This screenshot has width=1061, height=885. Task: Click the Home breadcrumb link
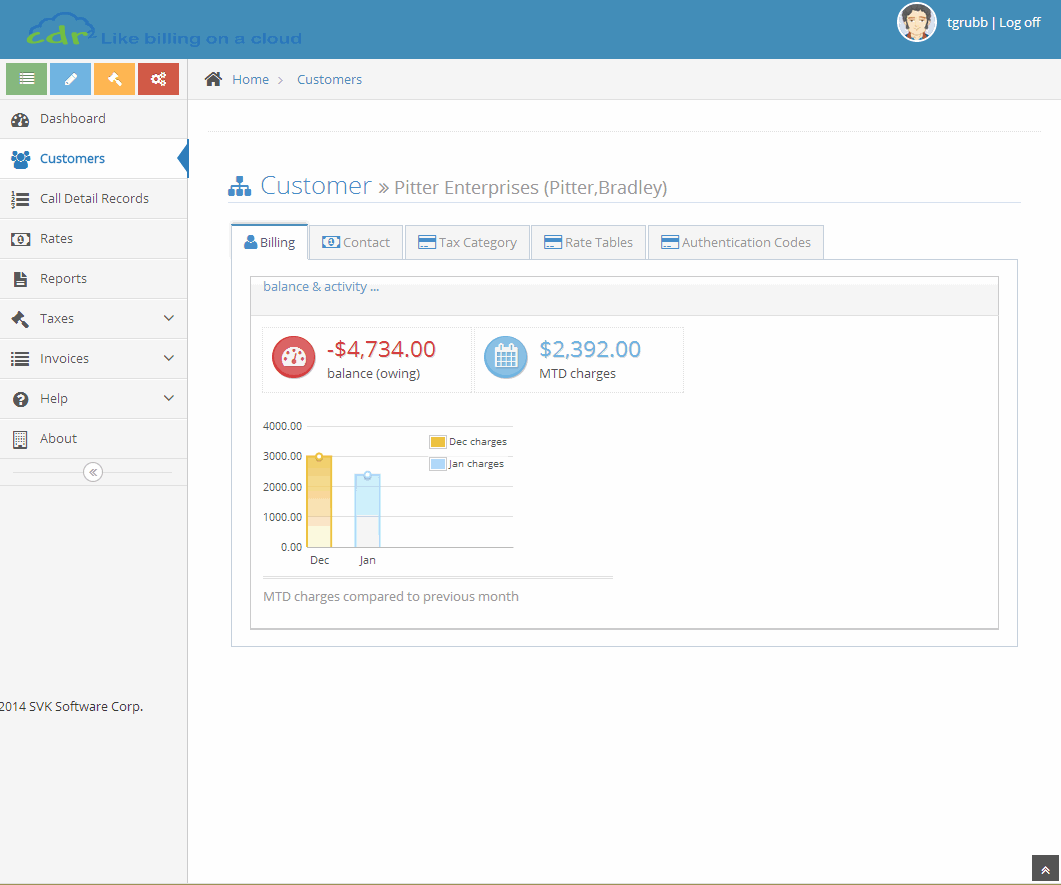coord(250,80)
